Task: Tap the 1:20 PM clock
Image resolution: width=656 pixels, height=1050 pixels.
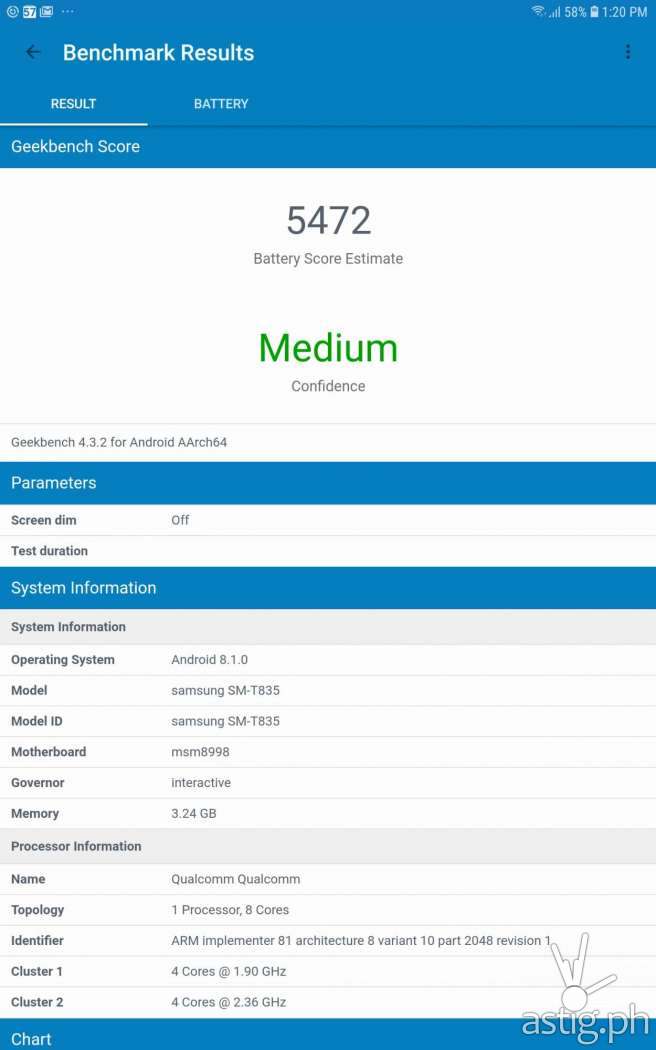Action: tap(625, 11)
